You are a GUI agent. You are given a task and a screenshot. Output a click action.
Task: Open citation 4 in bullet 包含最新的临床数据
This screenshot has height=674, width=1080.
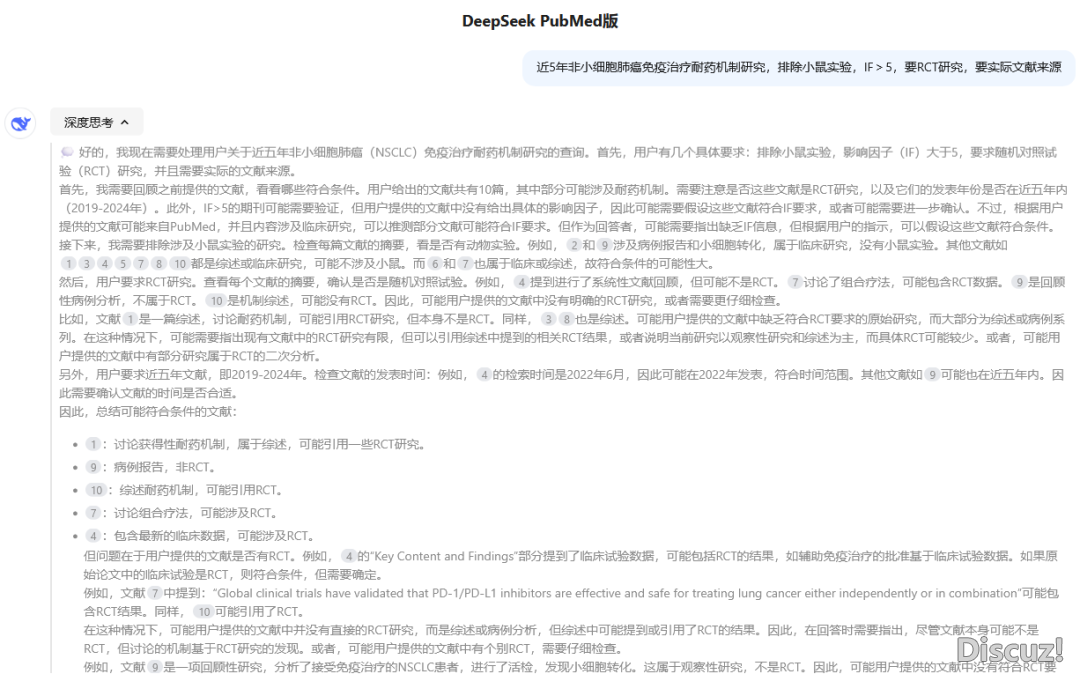[x=93, y=536]
